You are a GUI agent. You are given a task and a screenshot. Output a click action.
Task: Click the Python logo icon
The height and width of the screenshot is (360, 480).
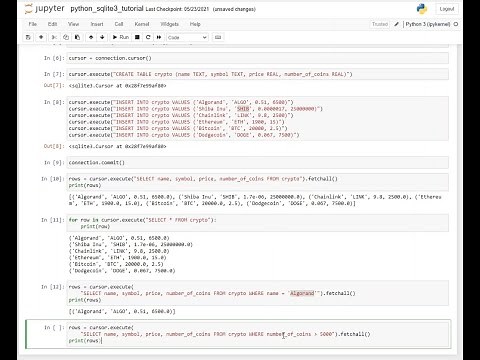[x=422, y=9]
